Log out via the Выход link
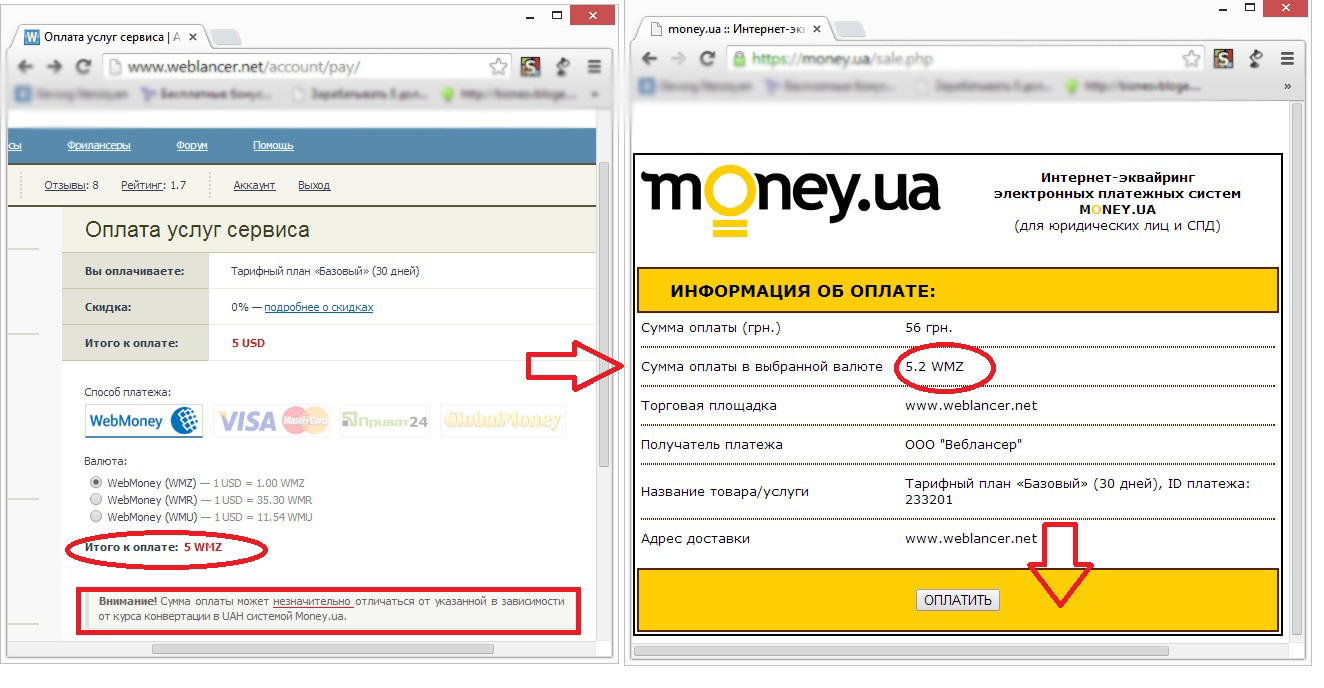Image resolution: width=1324 pixels, height=688 pixels. [314, 186]
